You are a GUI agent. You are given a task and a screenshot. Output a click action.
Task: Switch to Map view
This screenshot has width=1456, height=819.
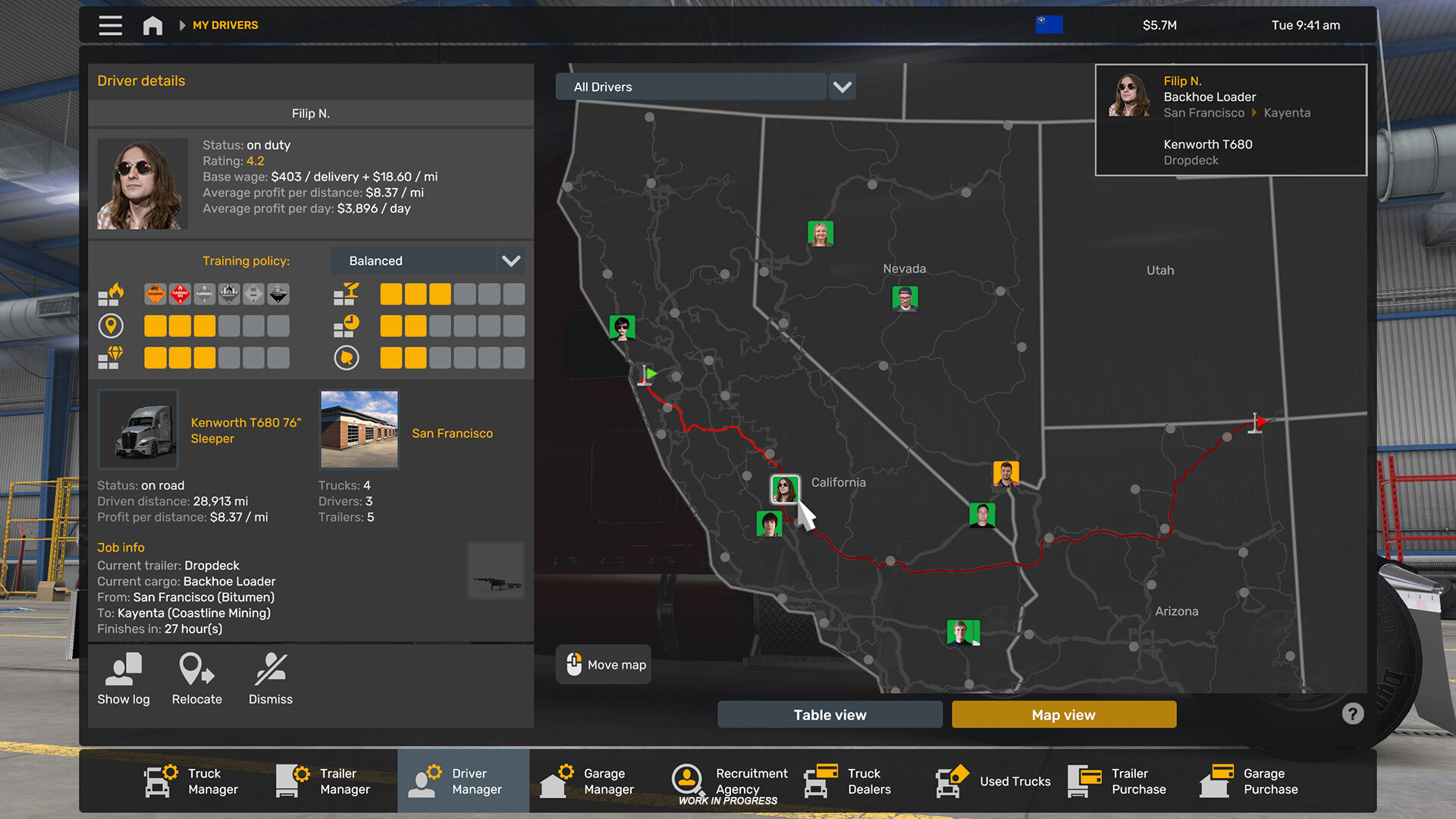point(1064,714)
